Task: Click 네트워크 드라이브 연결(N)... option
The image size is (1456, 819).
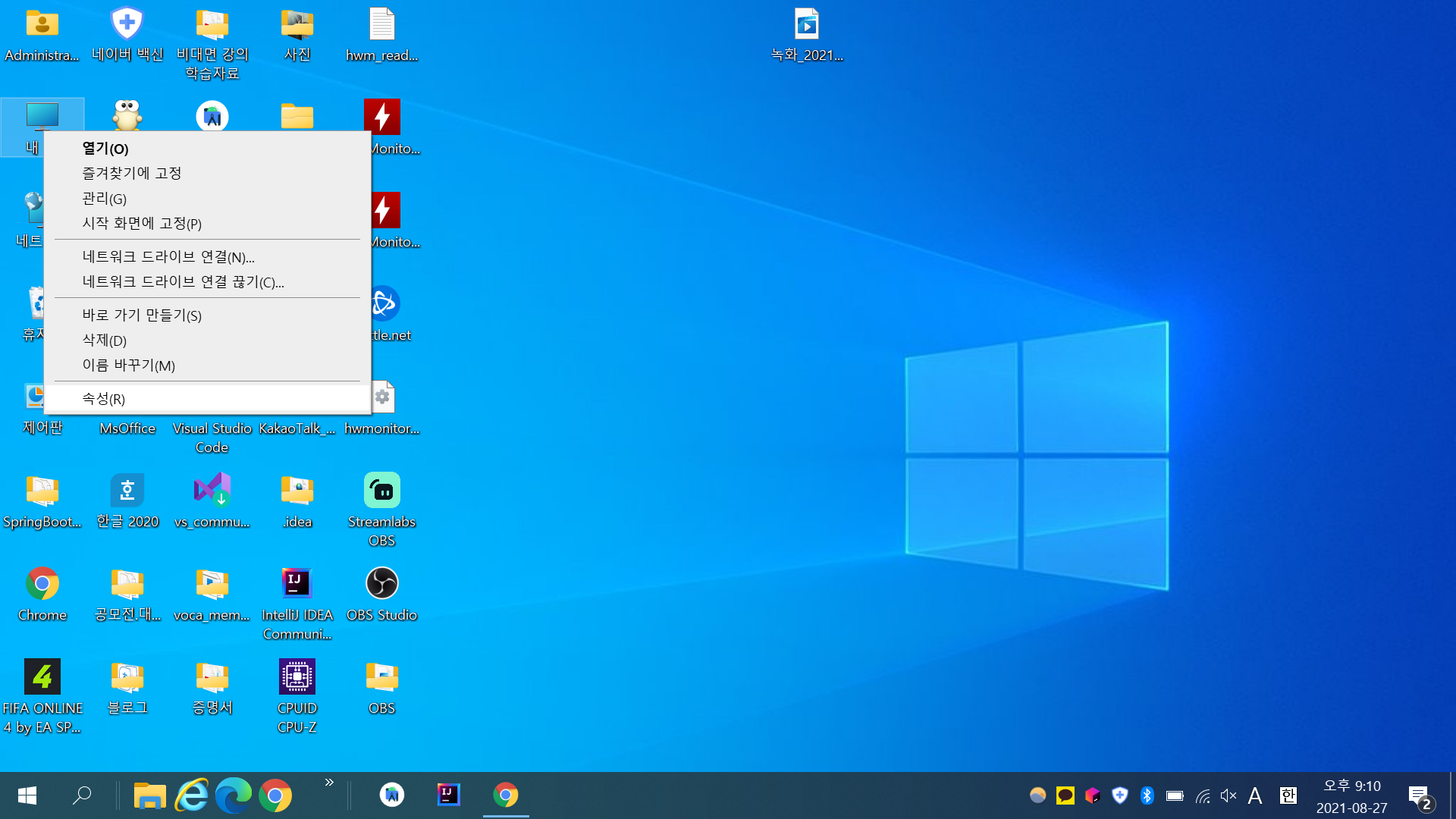Action: click(168, 257)
